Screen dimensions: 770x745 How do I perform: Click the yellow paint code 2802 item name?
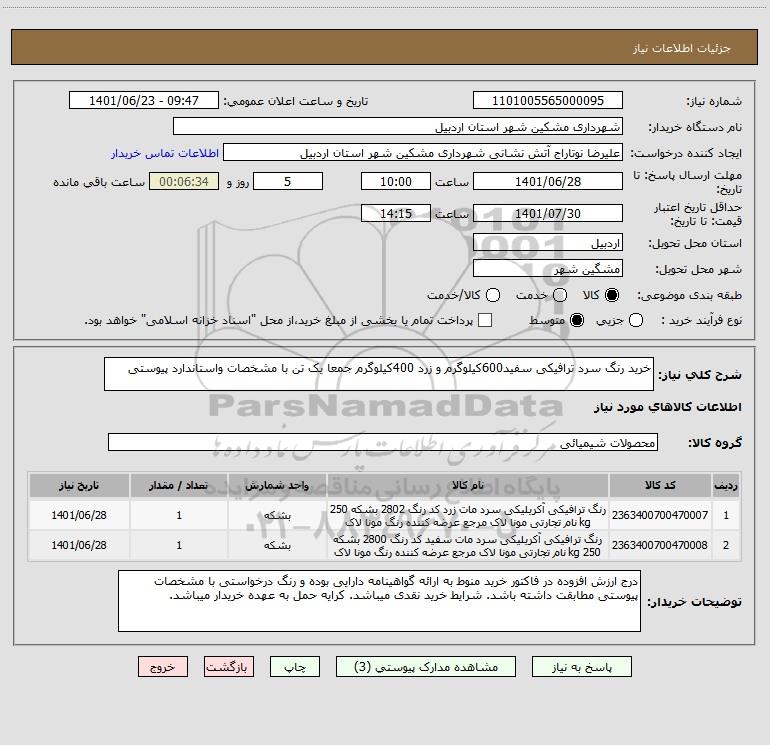(468, 516)
